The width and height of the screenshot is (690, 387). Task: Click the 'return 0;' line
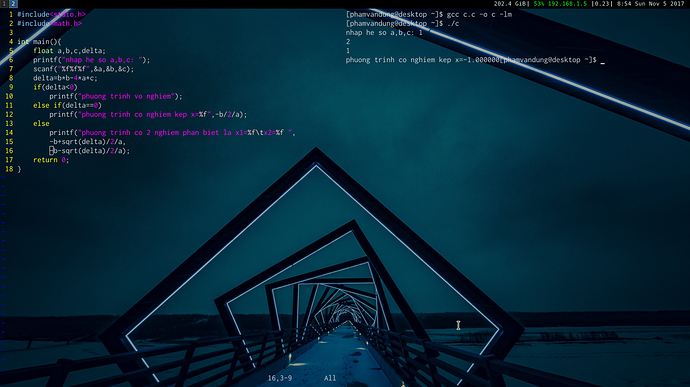coord(51,160)
